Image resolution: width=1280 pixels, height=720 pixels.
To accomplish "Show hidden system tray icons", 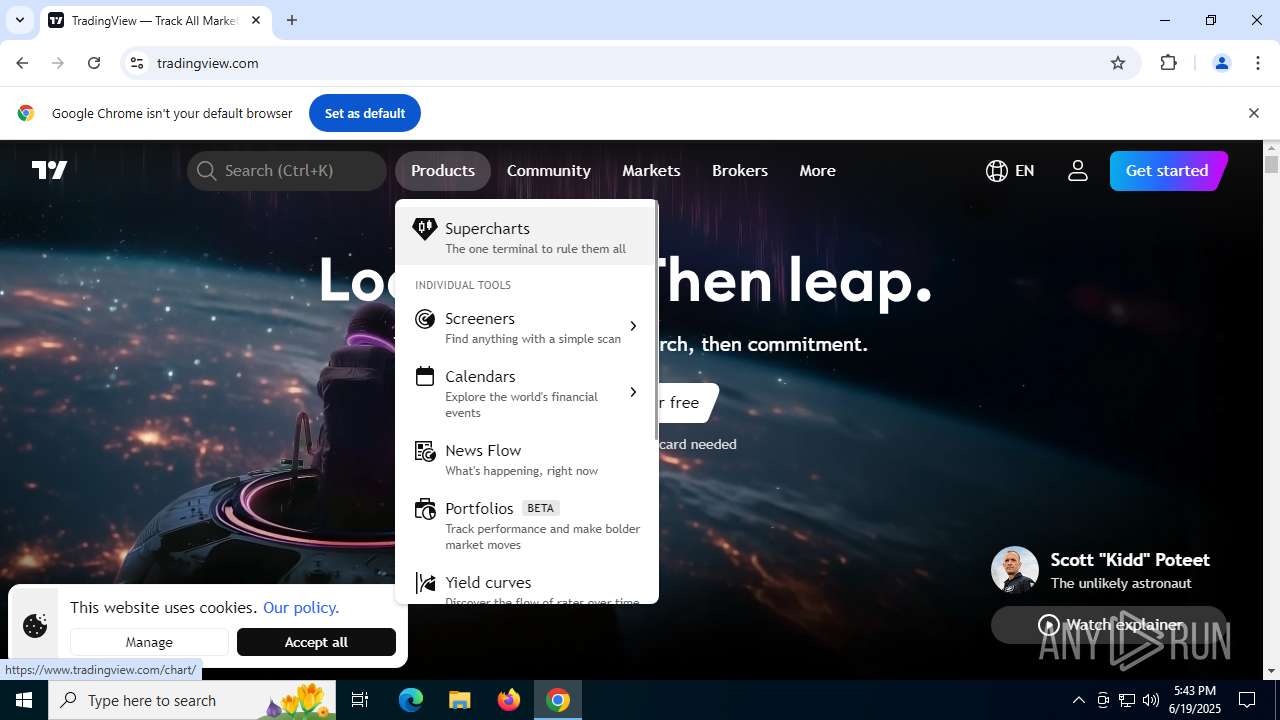I will 1078,700.
